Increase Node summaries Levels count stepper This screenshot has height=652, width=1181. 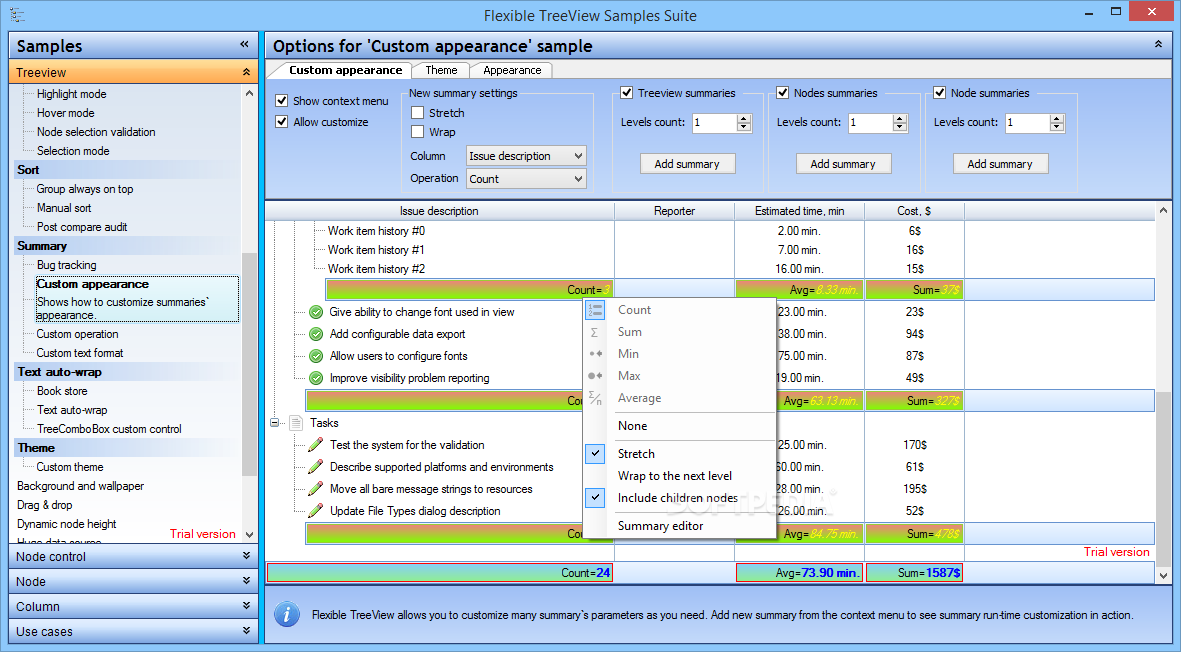click(1057, 118)
